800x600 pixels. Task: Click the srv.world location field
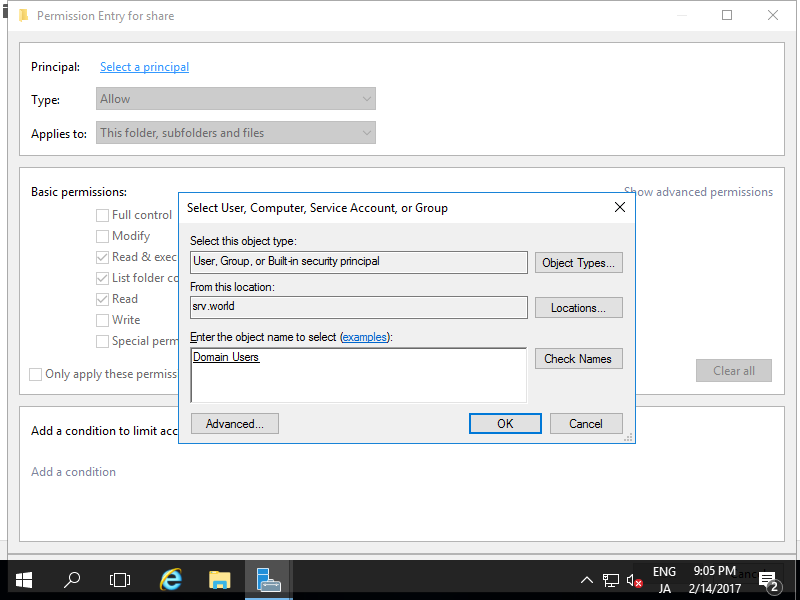tap(359, 307)
